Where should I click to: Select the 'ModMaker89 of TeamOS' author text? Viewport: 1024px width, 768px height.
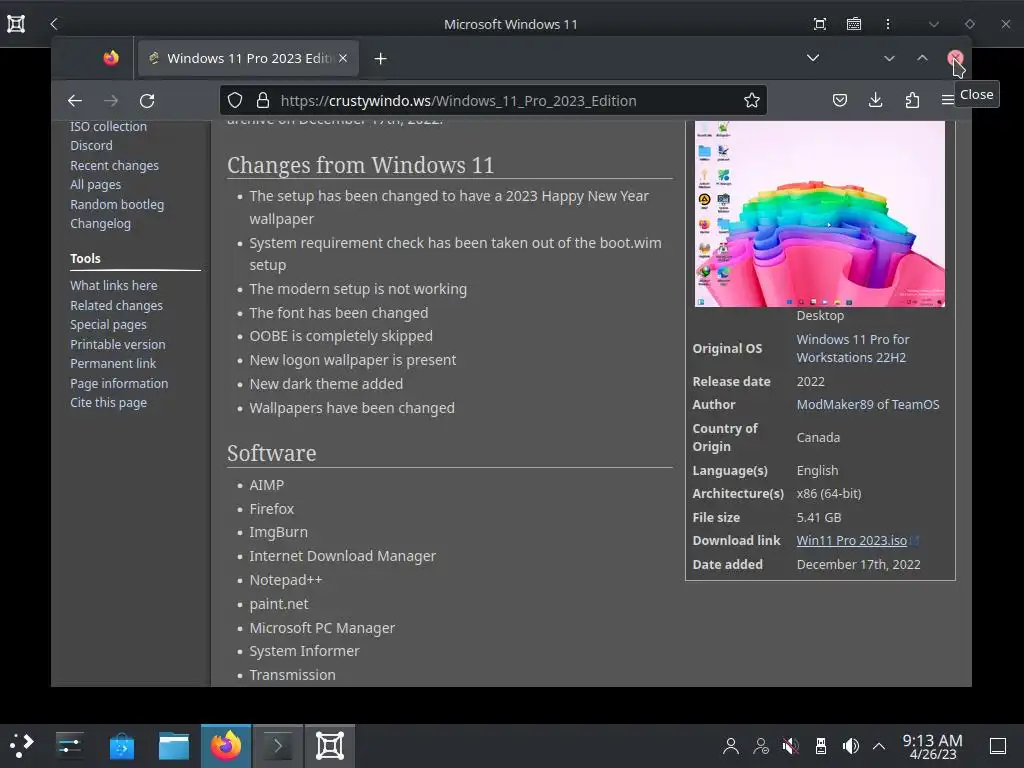point(868,404)
